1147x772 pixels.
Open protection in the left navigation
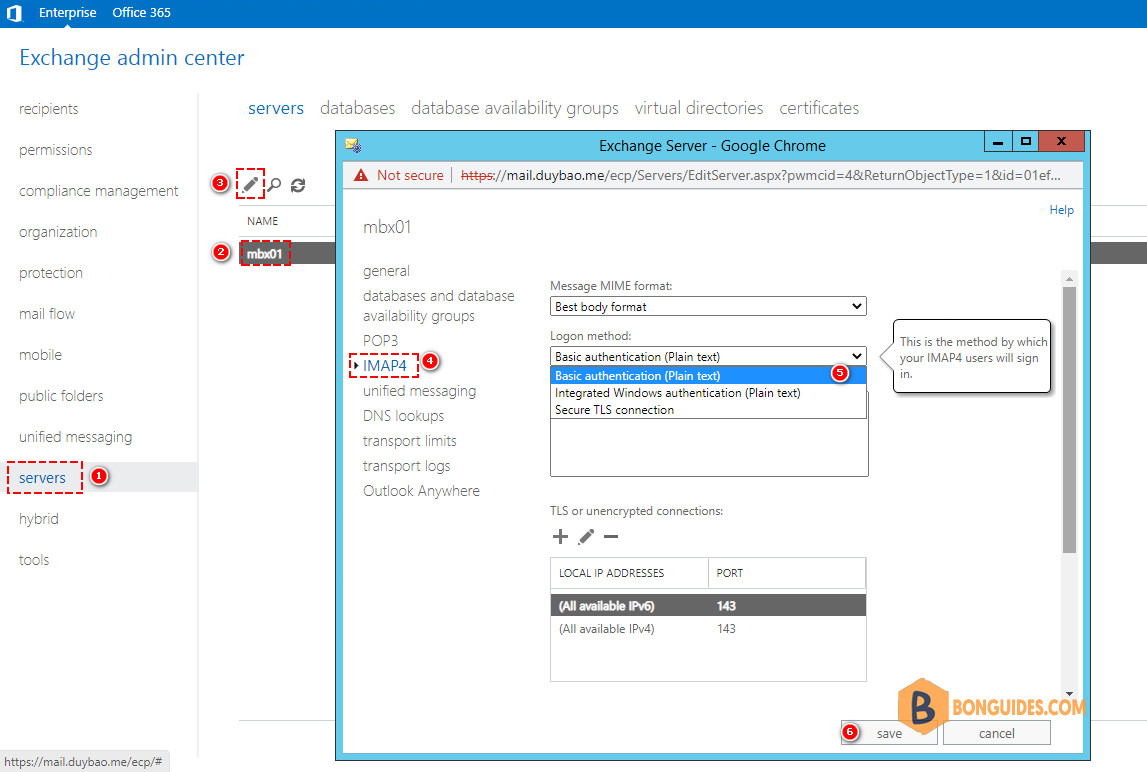point(50,273)
